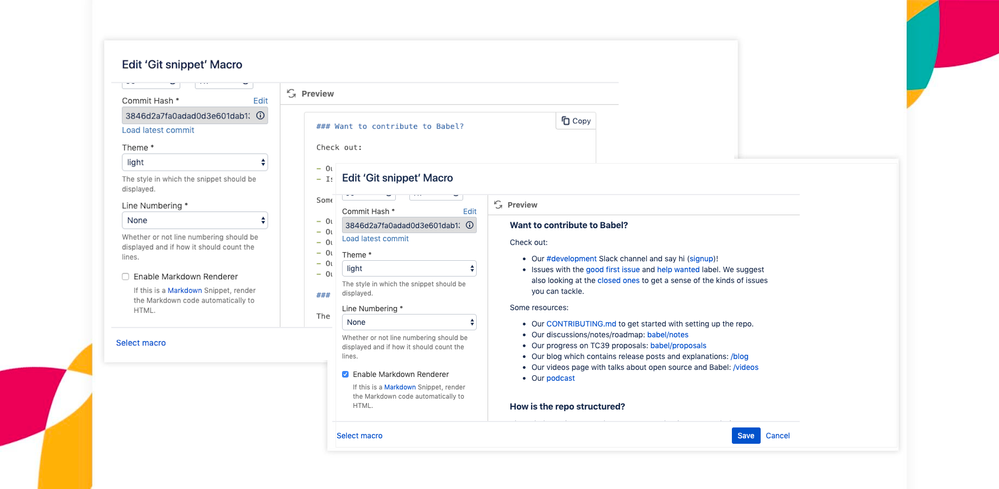Check Enable Markdown Renderer in the back dialog
Screen dimensions: 999x489
tap(126, 276)
